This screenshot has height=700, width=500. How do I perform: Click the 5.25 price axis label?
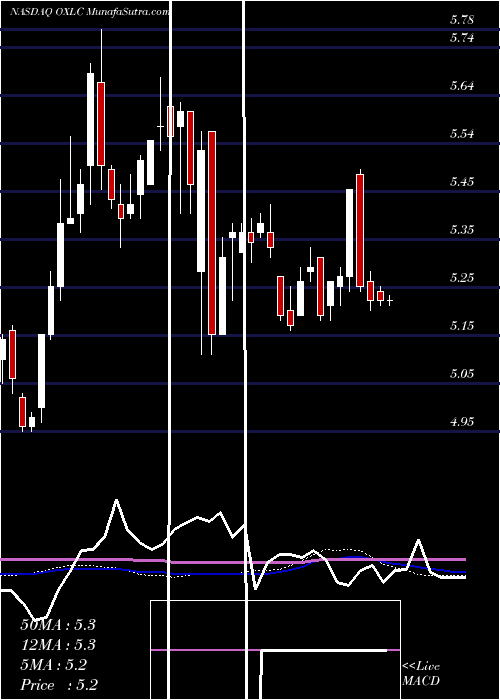click(462, 277)
